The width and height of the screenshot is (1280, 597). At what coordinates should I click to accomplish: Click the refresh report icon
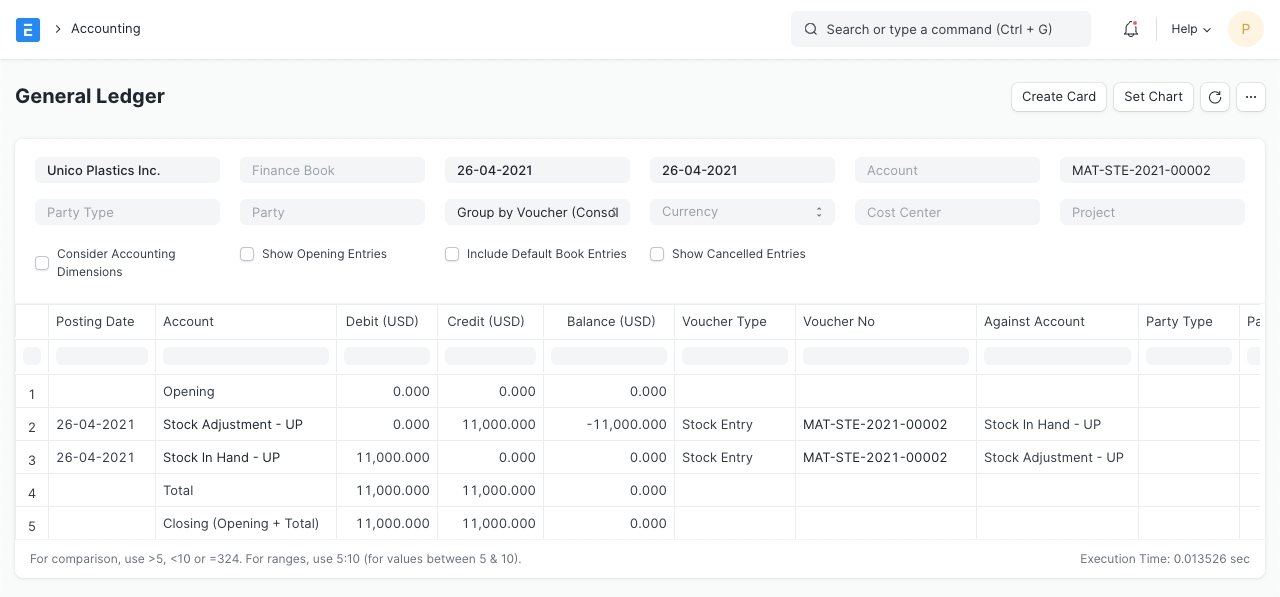click(1215, 97)
